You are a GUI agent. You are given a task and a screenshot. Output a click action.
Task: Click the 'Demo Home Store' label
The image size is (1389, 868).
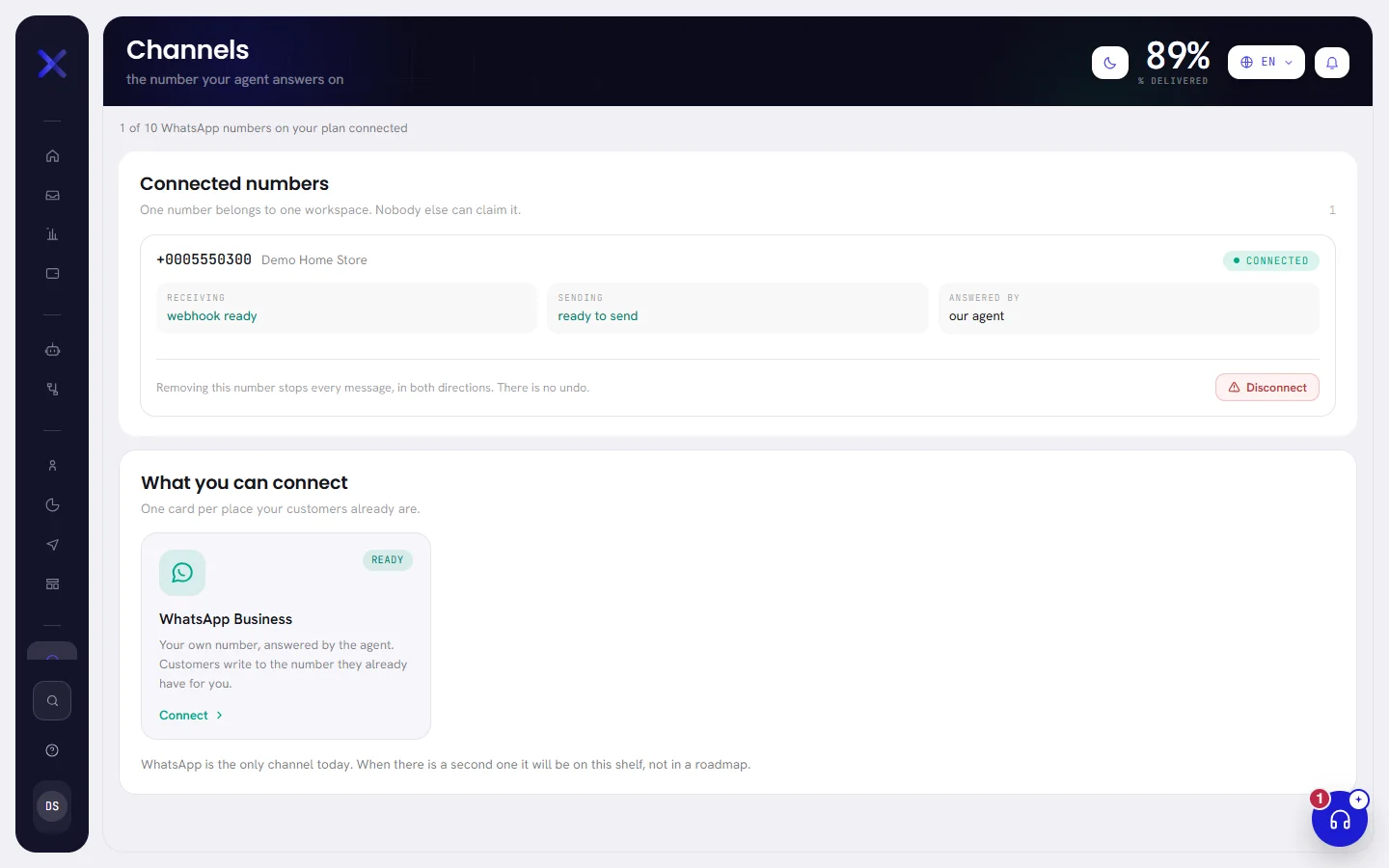tap(314, 260)
